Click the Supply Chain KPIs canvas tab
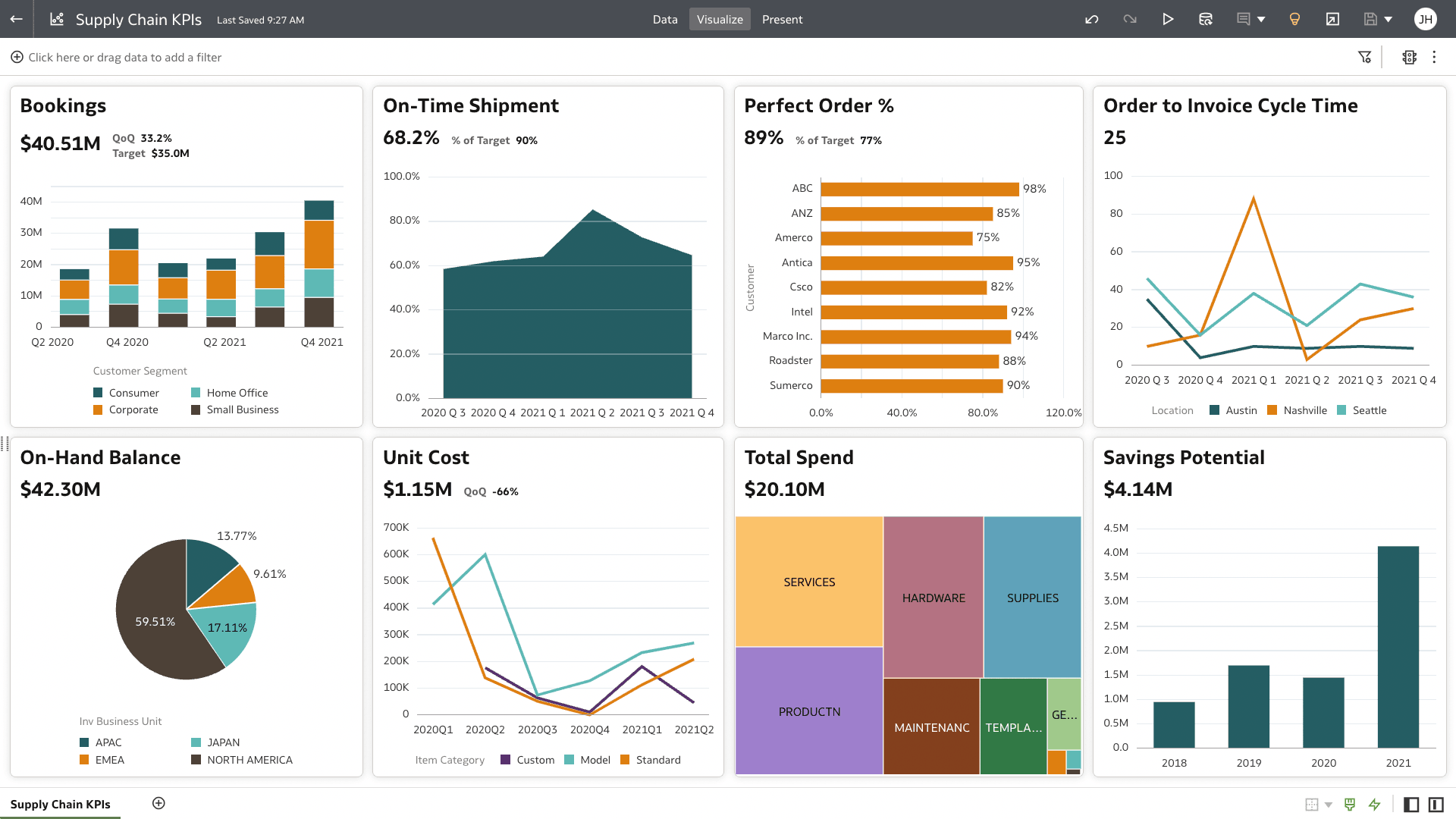 point(61,804)
